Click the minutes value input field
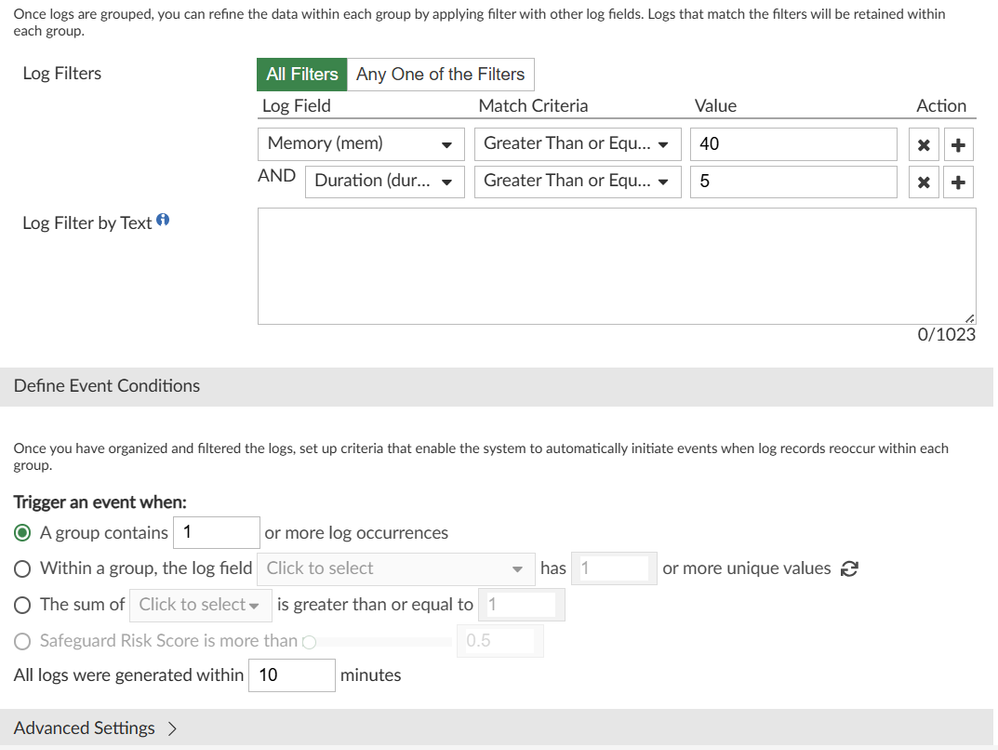Image resolution: width=998 pixels, height=750 pixels. [292, 675]
